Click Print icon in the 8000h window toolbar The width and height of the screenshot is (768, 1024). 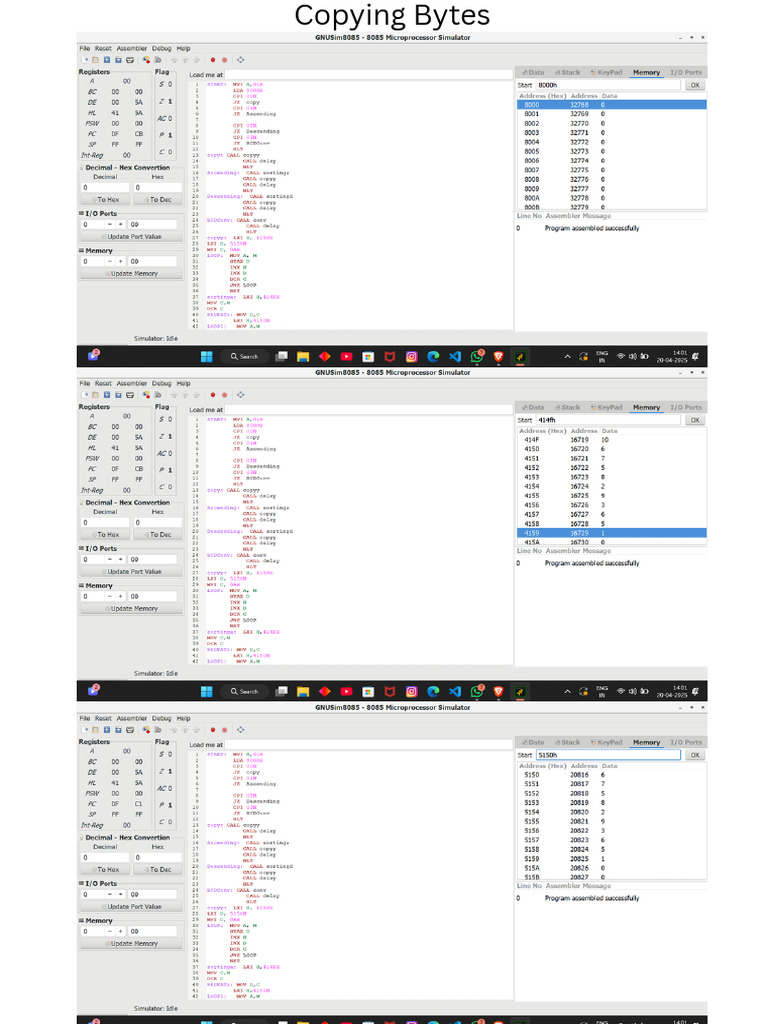click(x=130, y=60)
